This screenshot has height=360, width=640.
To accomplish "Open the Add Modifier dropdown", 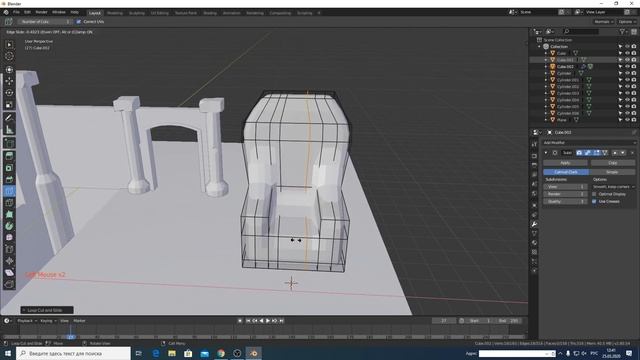I will (x=589, y=143).
